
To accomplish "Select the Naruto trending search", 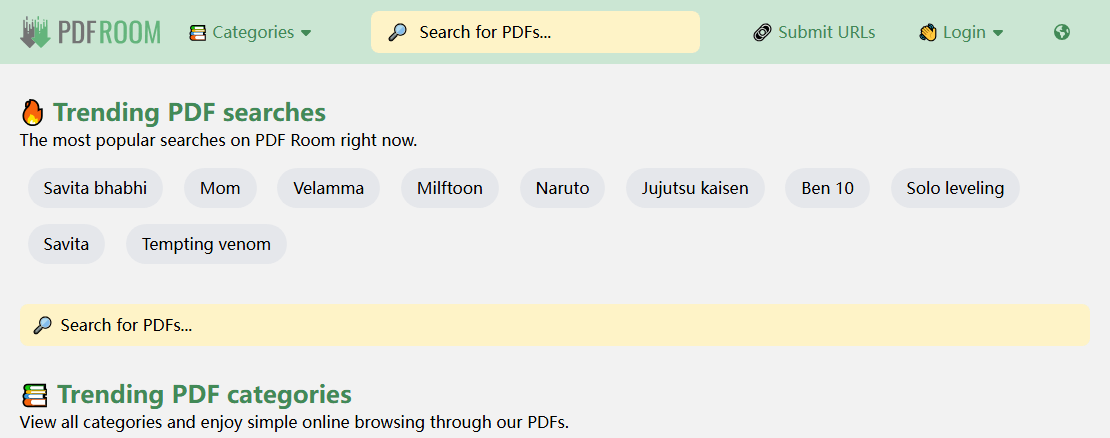I will click(562, 188).
